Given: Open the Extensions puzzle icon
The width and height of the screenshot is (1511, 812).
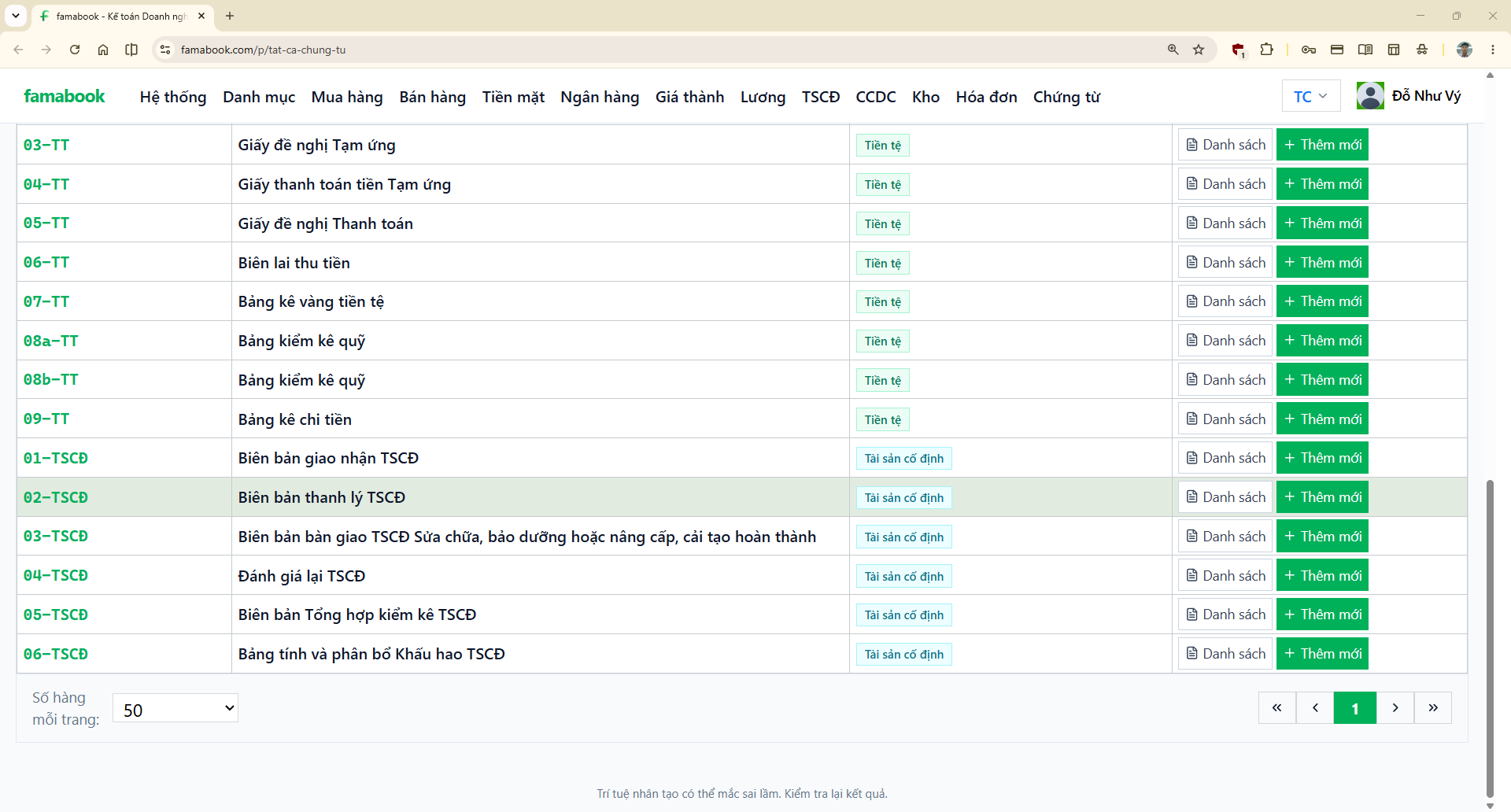Looking at the screenshot, I should [x=1266, y=50].
